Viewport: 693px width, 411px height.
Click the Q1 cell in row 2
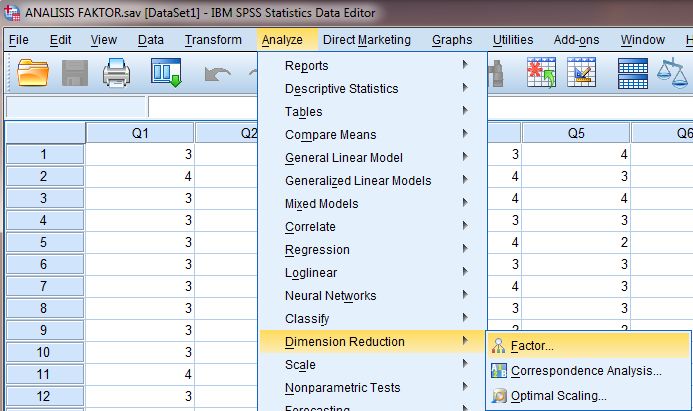coord(140,176)
